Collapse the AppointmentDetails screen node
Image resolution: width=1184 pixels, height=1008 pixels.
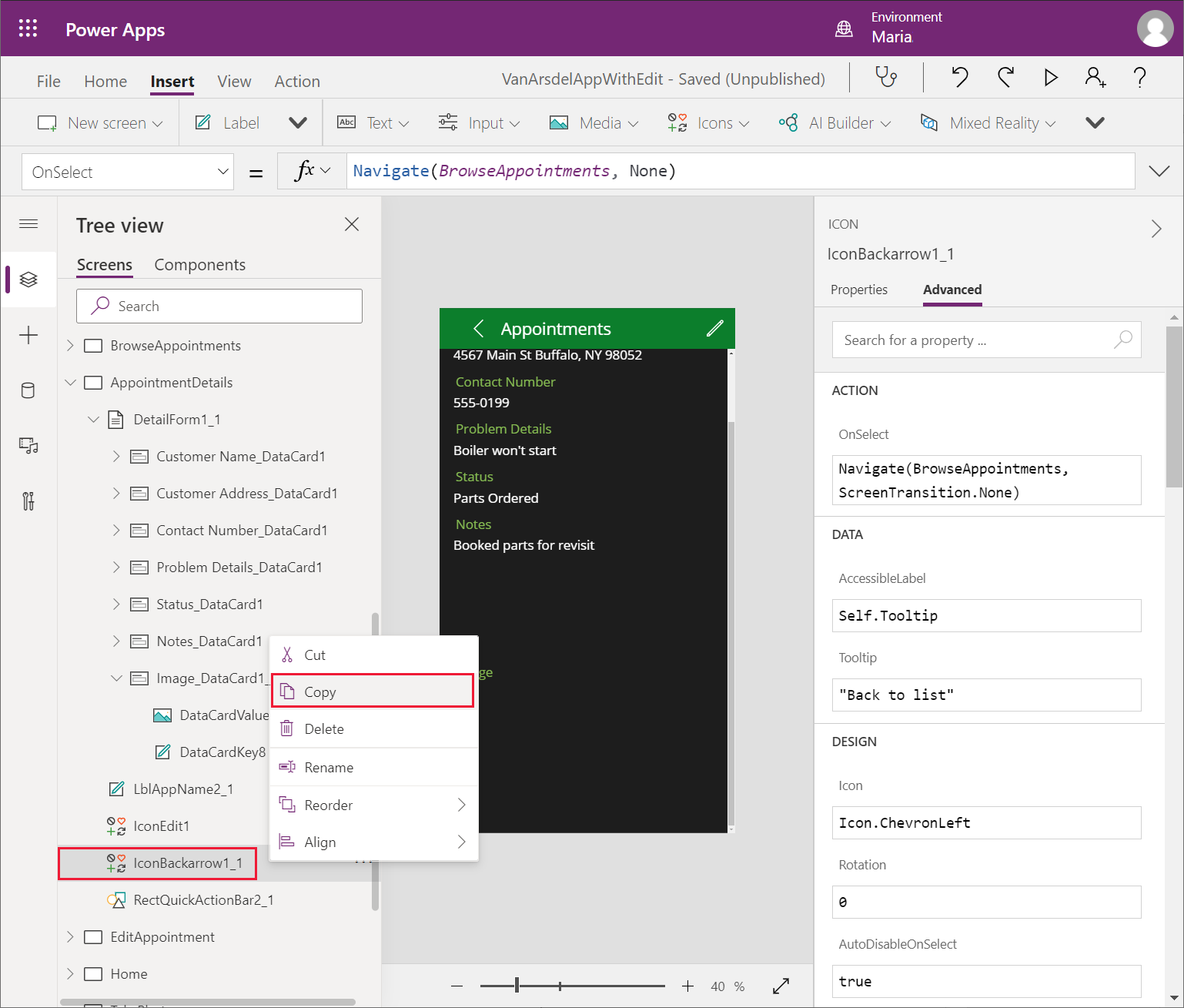point(70,383)
